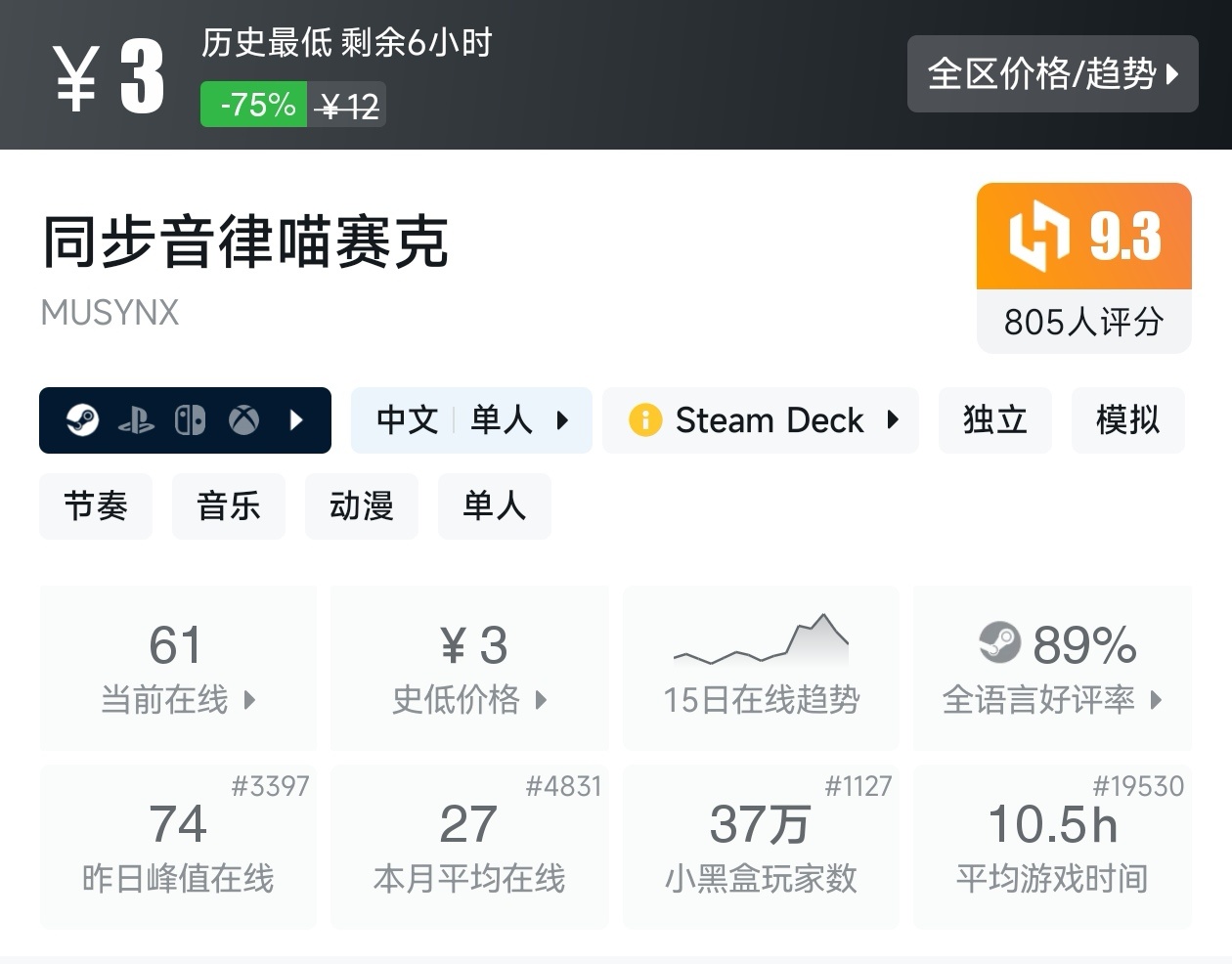Click the 平均游戏时间 card showing 10.5h
Viewport: 1232px width, 964px height.
click(1052, 847)
